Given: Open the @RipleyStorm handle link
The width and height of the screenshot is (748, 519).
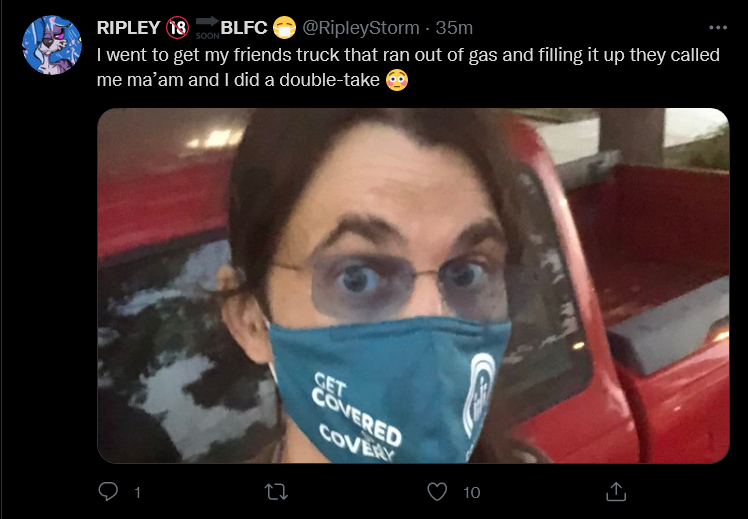Looking at the screenshot, I should pyautogui.click(x=361, y=28).
